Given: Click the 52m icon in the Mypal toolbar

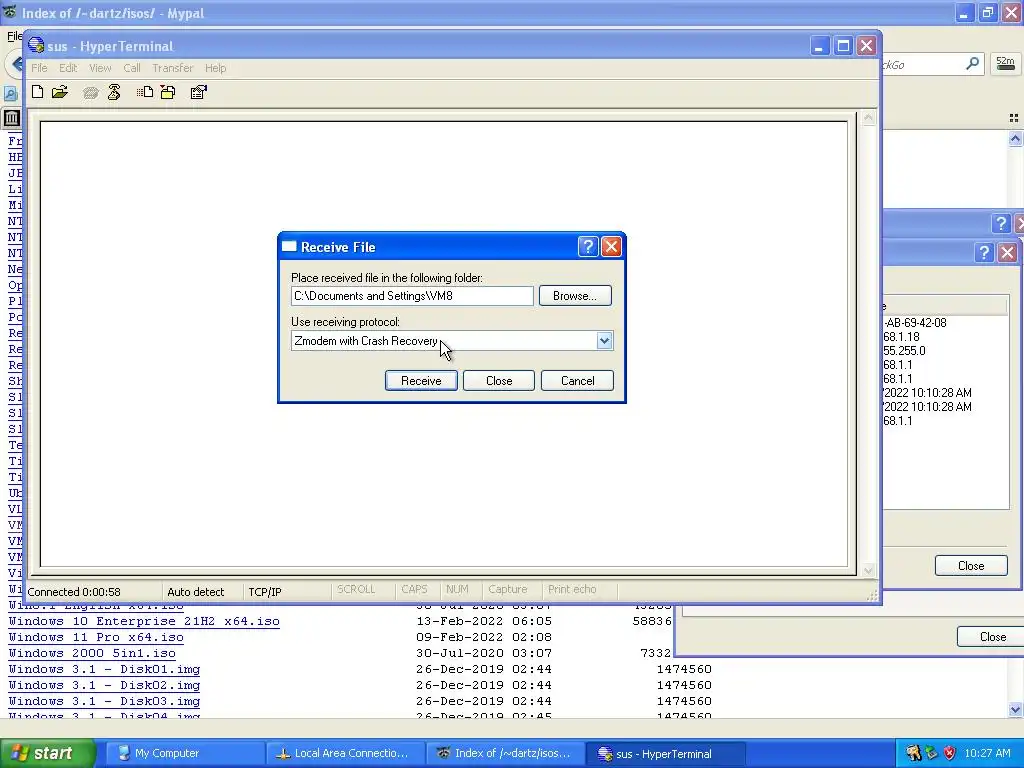Looking at the screenshot, I should 1005,63.
